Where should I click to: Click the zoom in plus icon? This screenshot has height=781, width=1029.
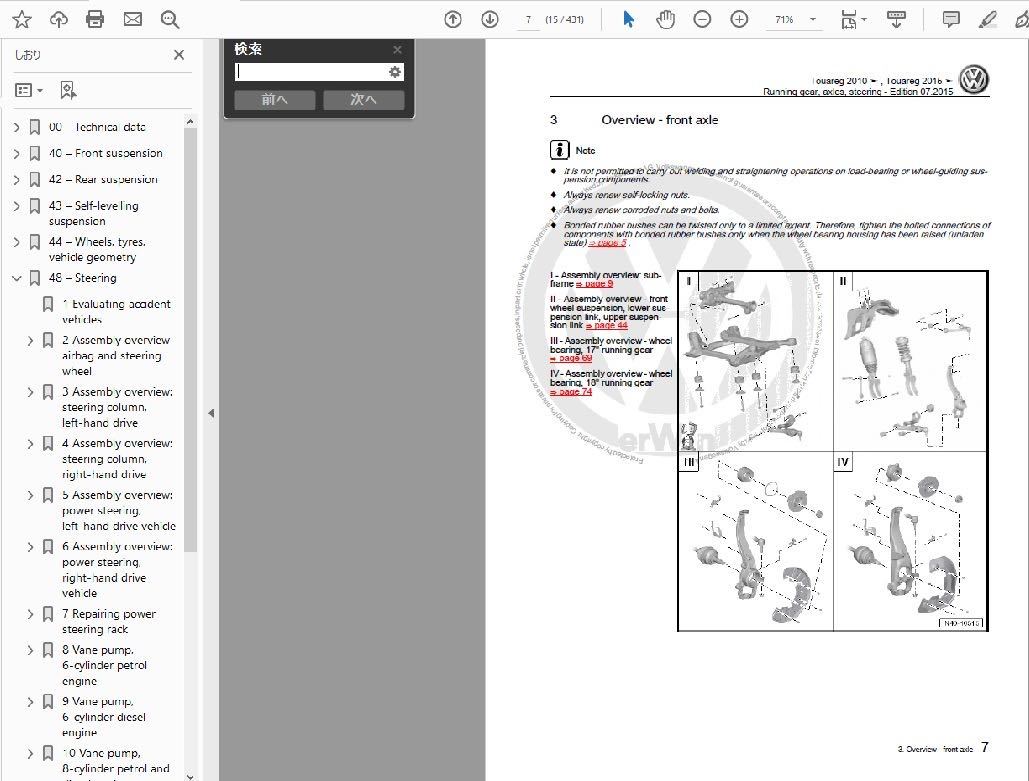(x=739, y=20)
